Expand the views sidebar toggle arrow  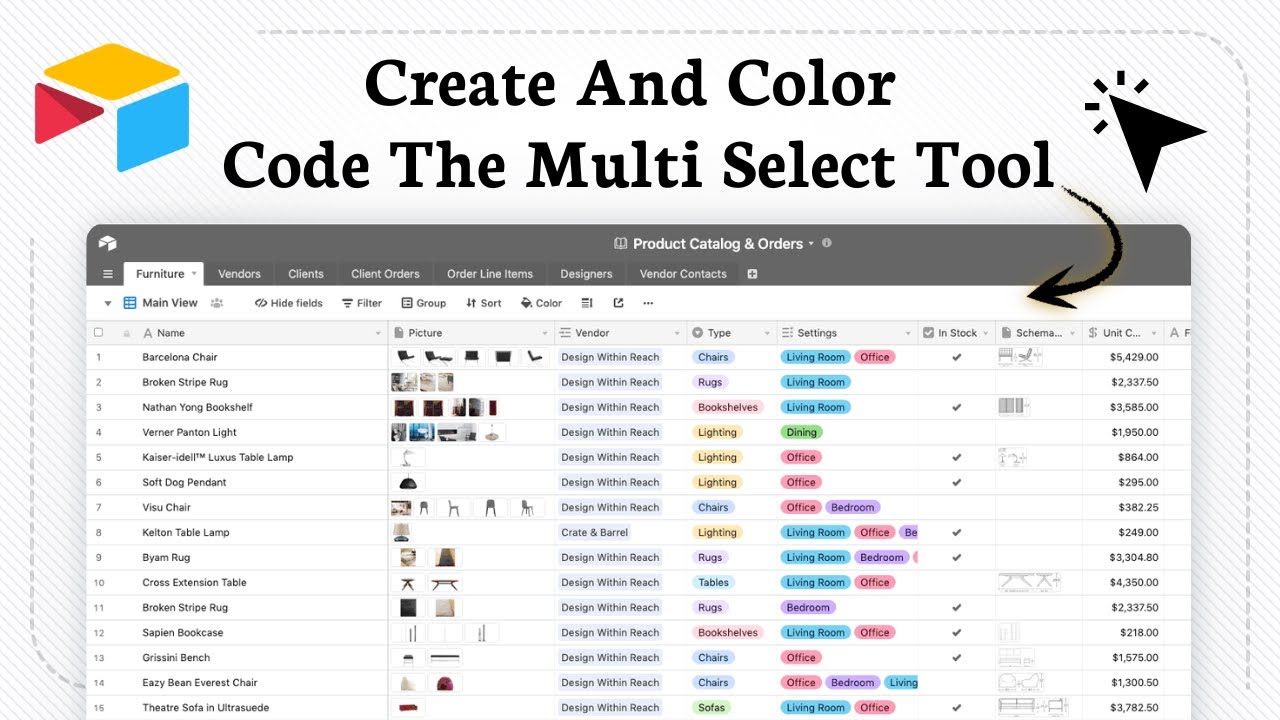[107, 303]
